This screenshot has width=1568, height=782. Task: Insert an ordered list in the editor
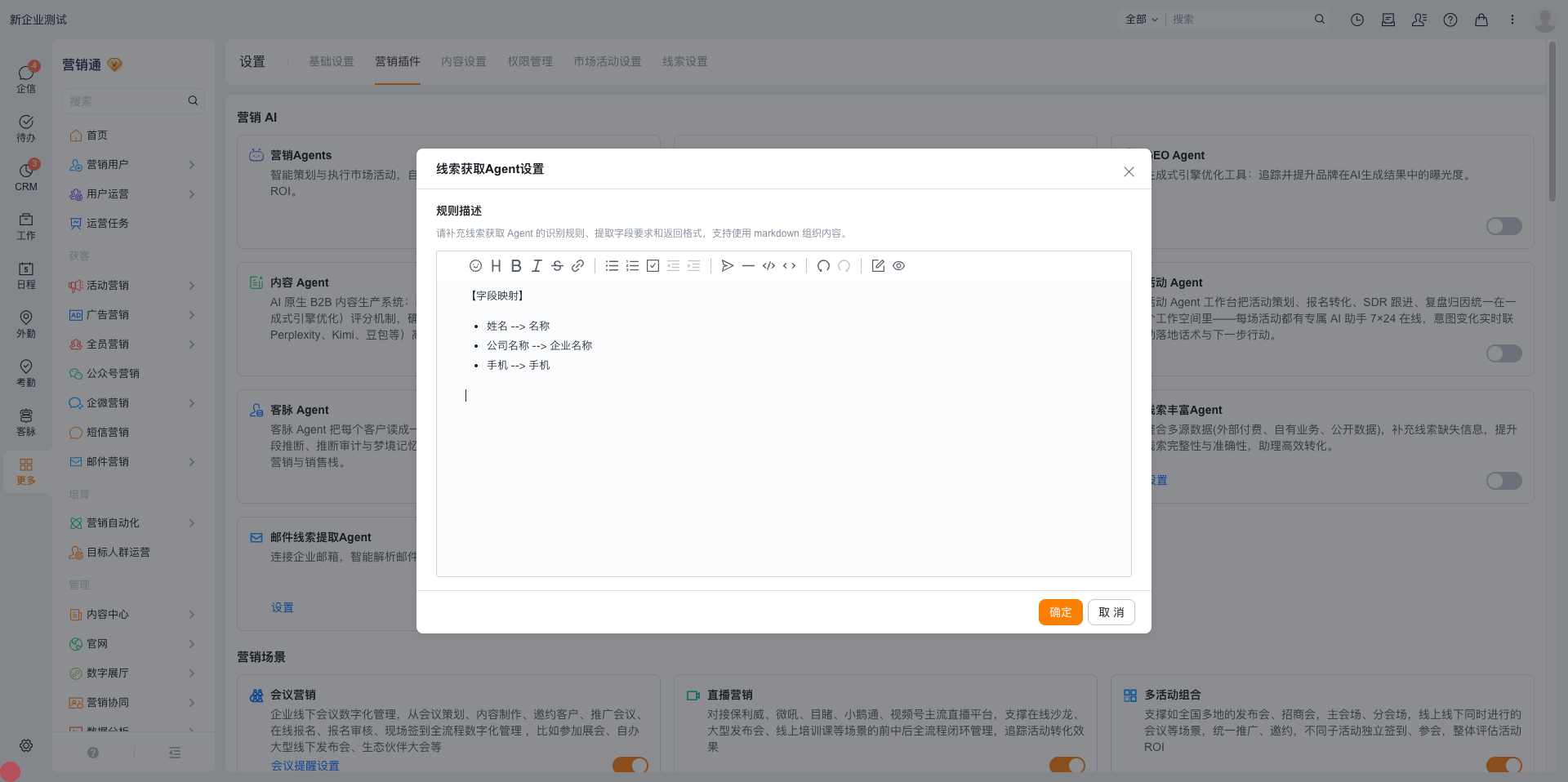pos(632,266)
